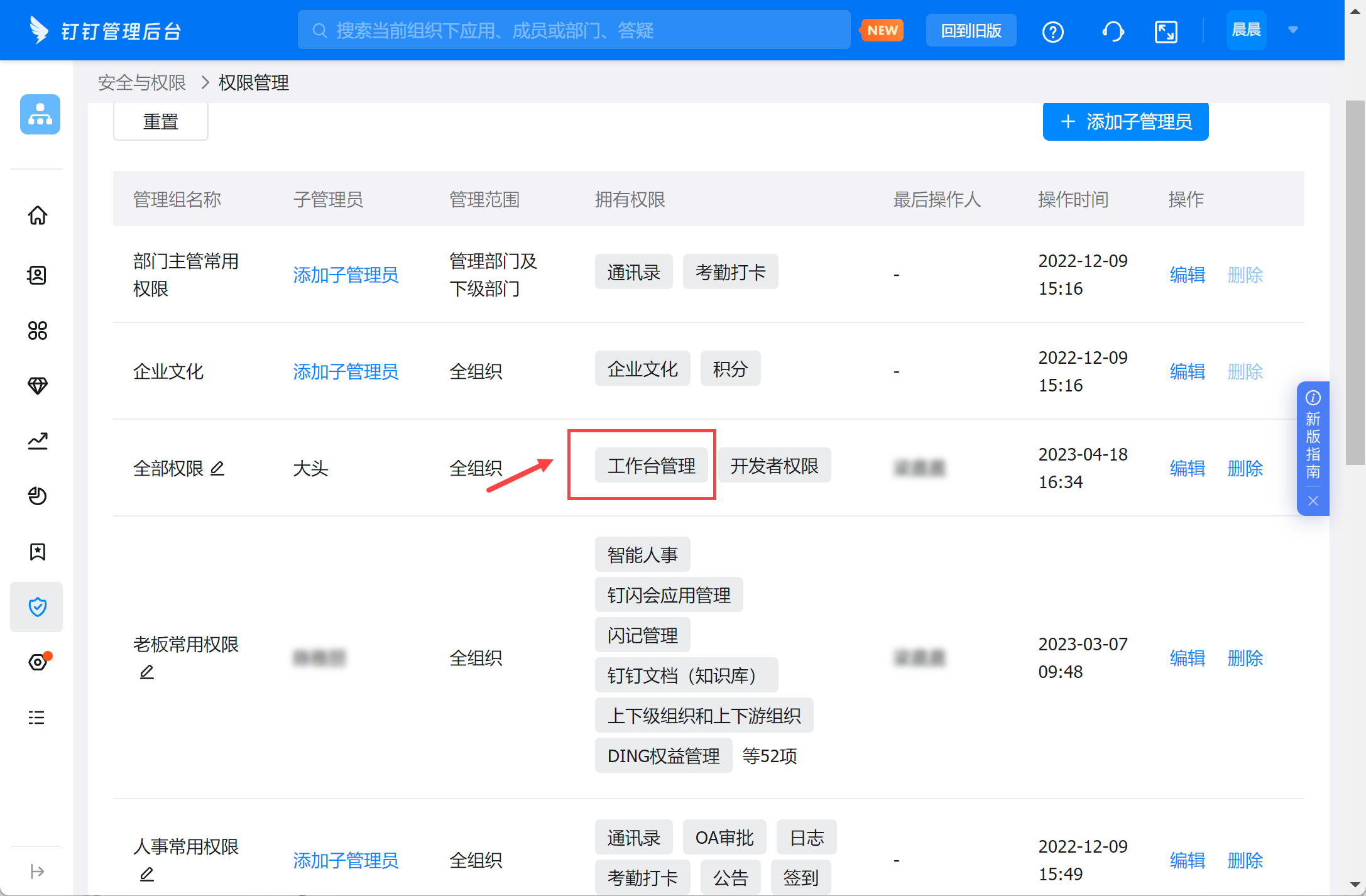Close the 新版指南 floating panel
This screenshot has height=896, width=1366.
click(x=1313, y=501)
